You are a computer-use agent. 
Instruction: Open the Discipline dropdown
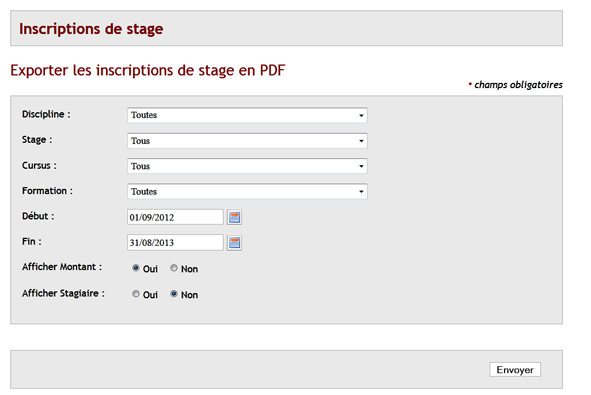247,115
